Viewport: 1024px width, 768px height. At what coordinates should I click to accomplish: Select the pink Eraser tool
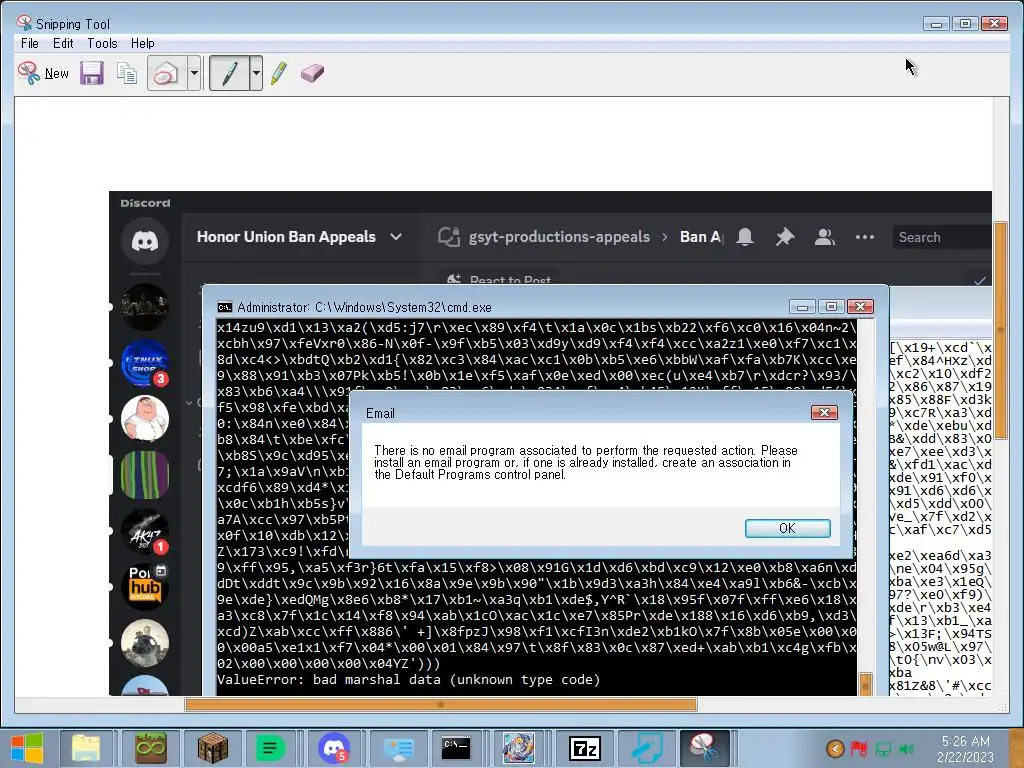coord(312,73)
